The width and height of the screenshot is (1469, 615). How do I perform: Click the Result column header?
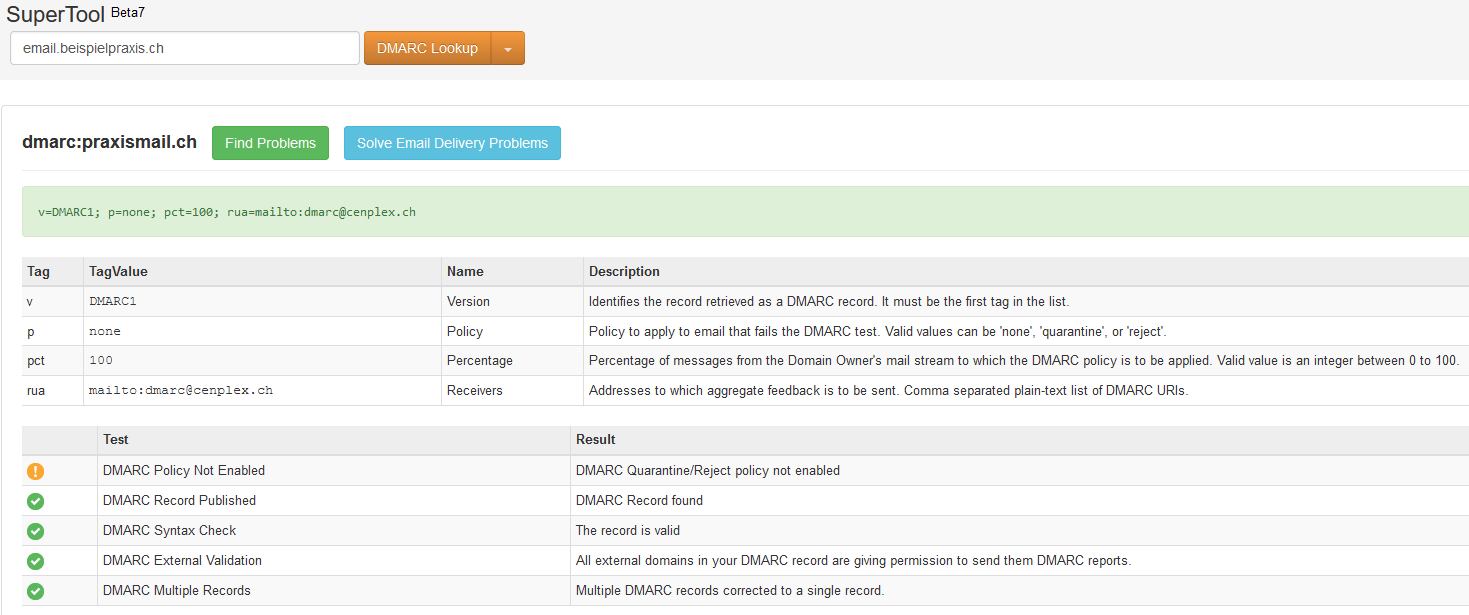(595, 439)
